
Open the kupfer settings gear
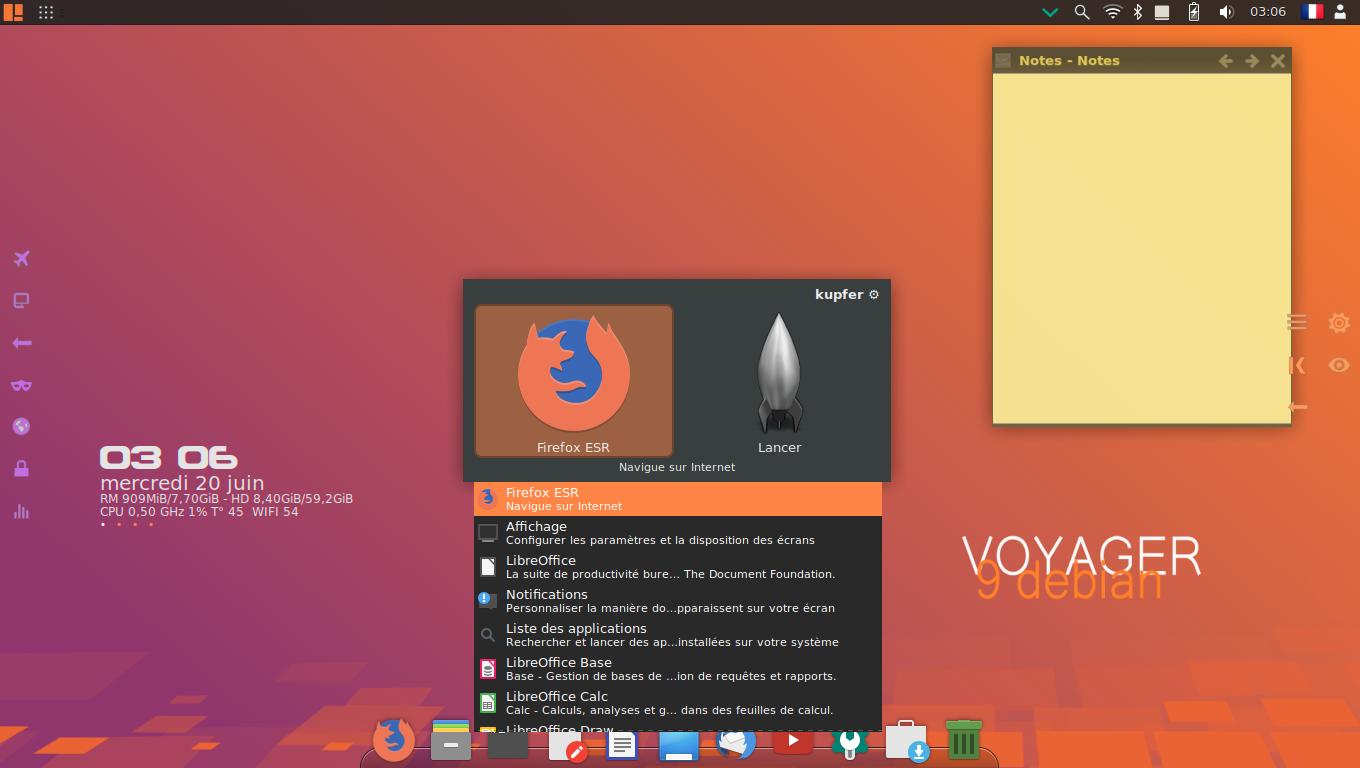[873, 294]
